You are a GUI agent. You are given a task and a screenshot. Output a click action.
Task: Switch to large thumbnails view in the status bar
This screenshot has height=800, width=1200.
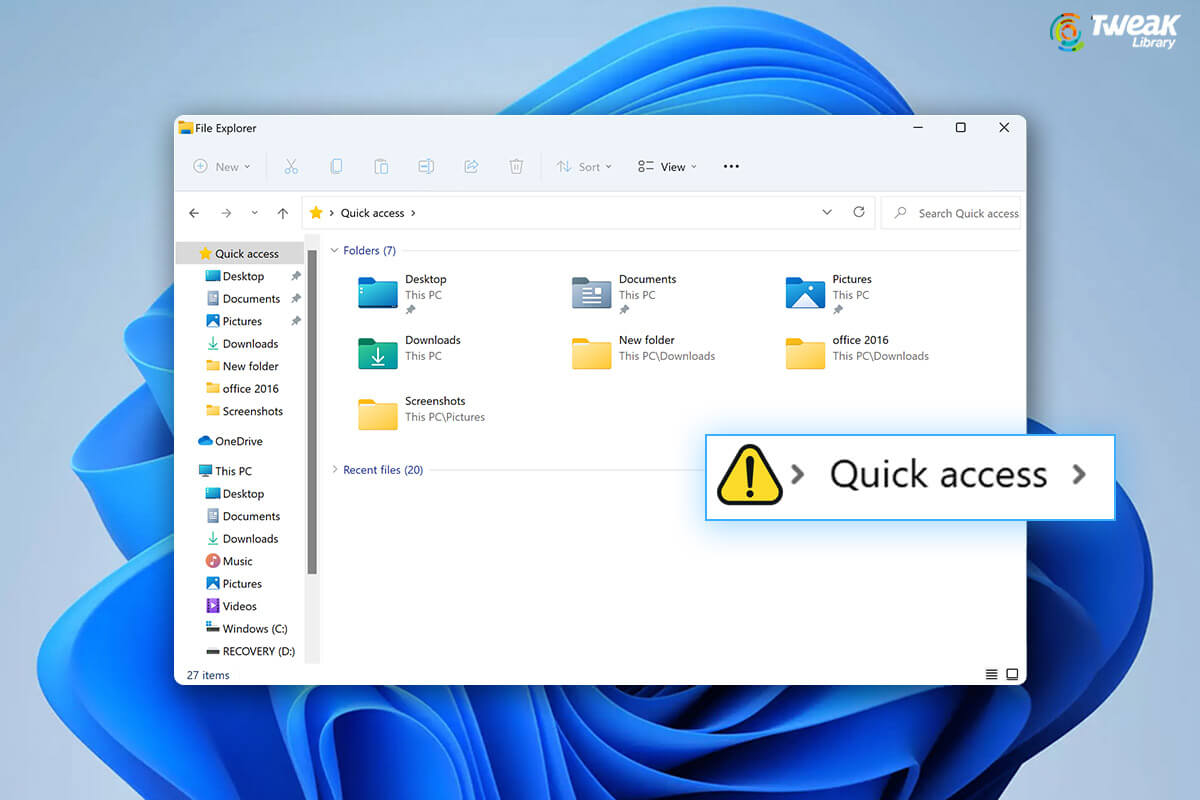pyautogui.click(x=1011, y=674)
